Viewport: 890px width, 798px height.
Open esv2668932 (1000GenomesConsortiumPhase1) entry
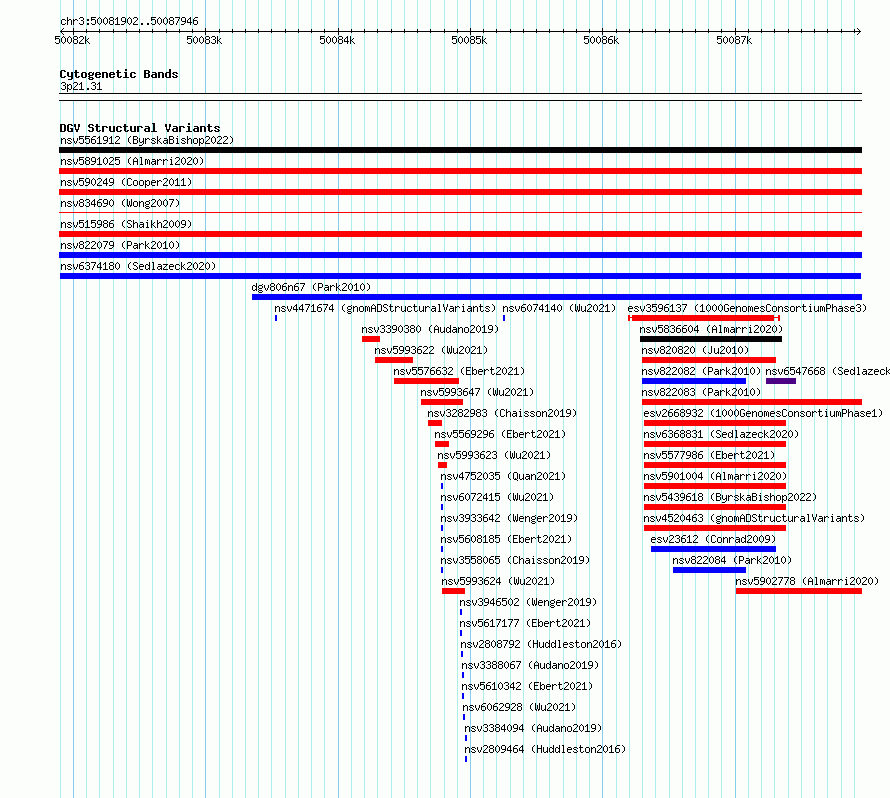[x=763, y=413]
